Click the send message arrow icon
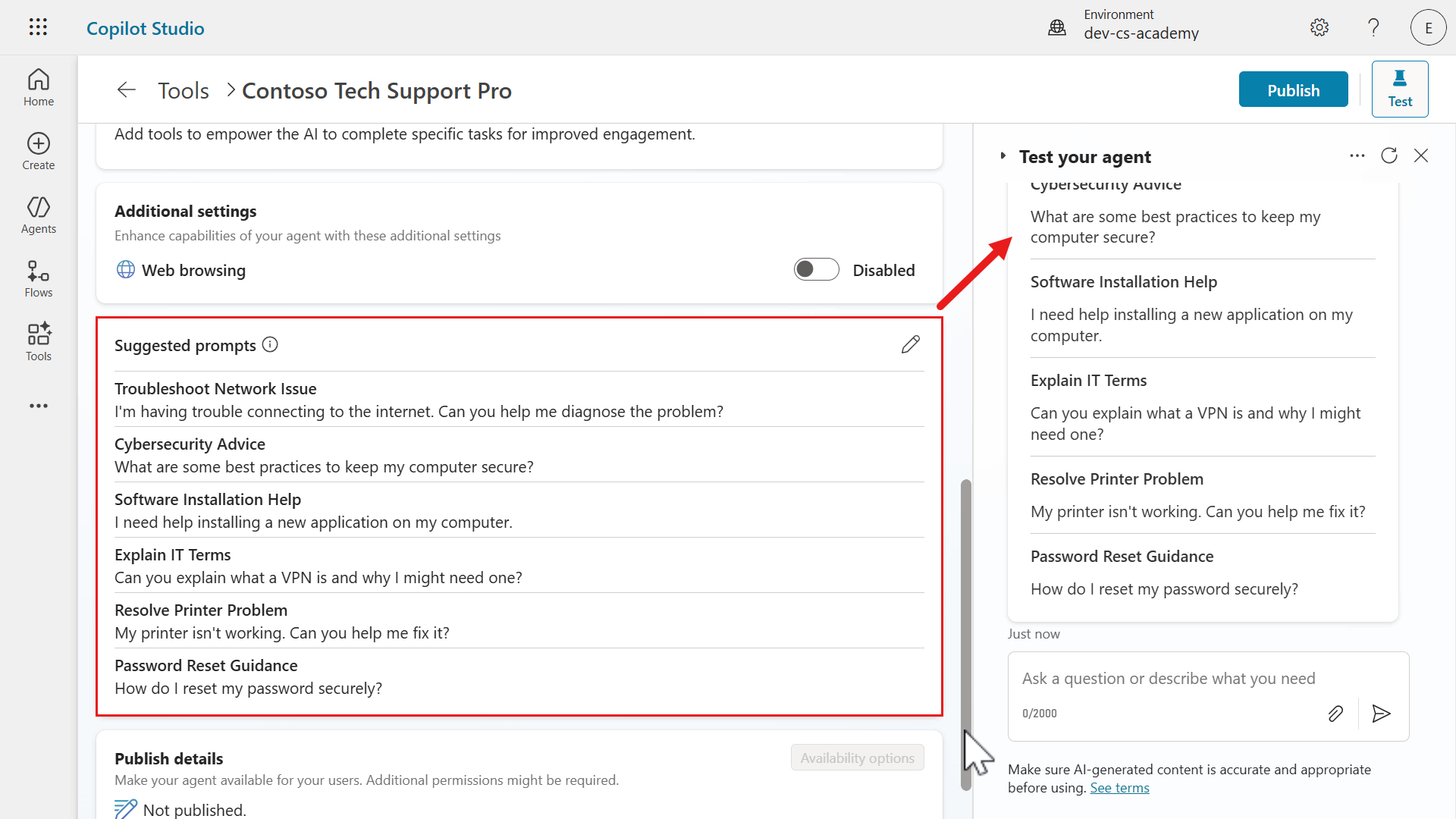 click(1381, 714)
